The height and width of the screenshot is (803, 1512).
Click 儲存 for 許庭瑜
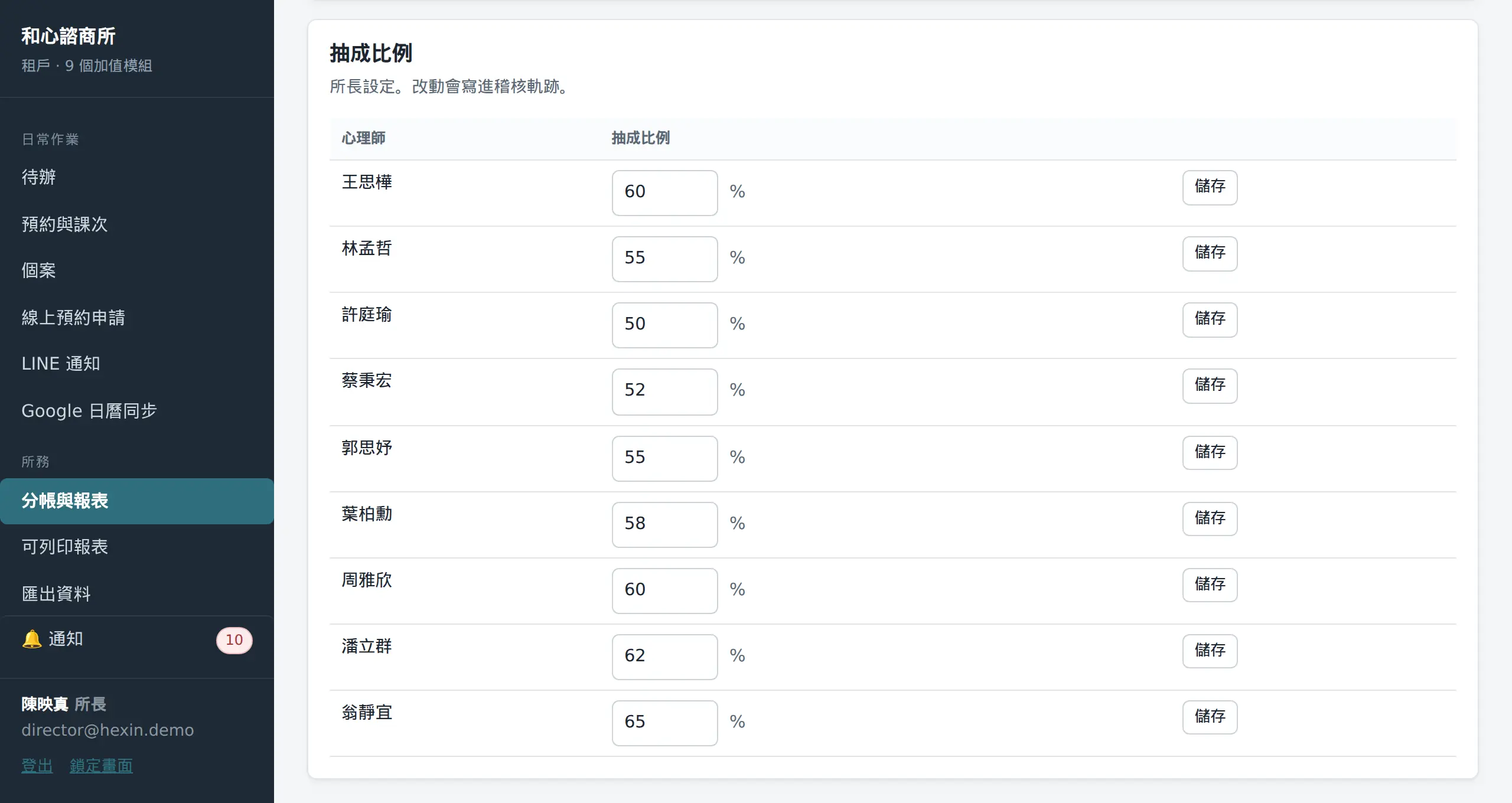click(x=1210, y=319)
